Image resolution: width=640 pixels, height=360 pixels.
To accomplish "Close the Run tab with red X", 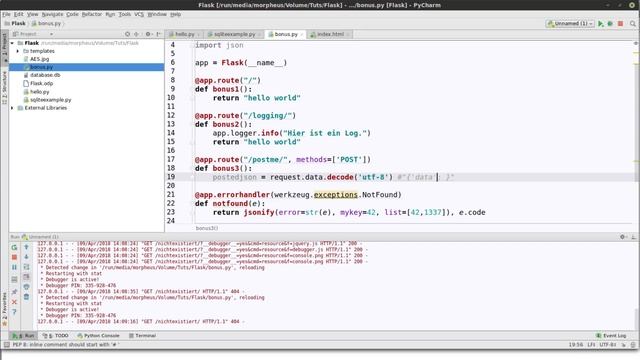I will [x=14, y=302].
